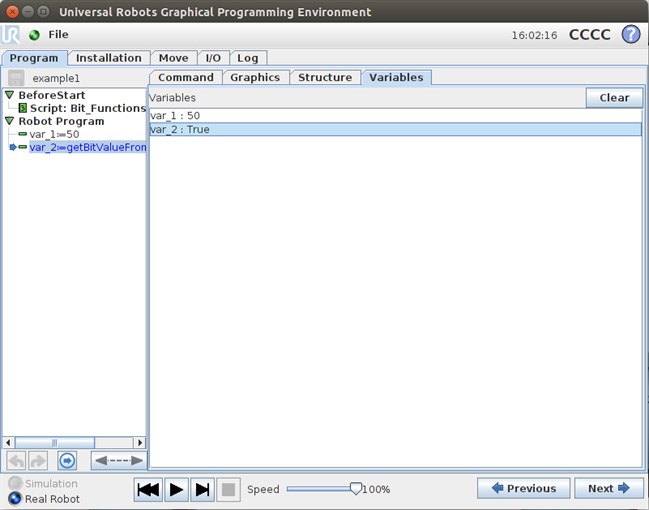This screenshot has width=649, height=510.
Task: Click the Universal Robots logo icon
Action: click(x=10, y=35)
